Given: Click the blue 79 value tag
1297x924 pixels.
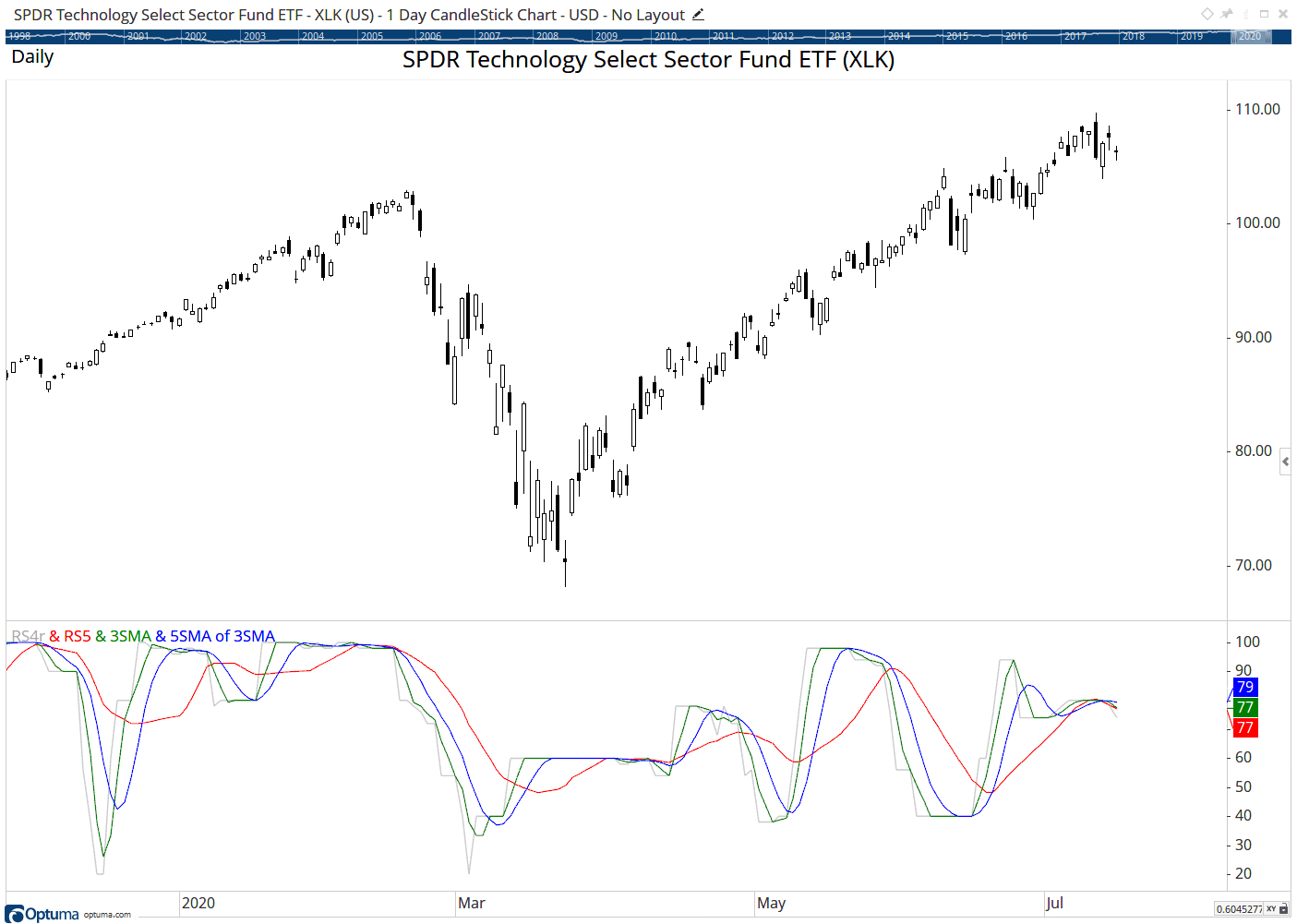Looking at the screenshot, I should 1245,687.
